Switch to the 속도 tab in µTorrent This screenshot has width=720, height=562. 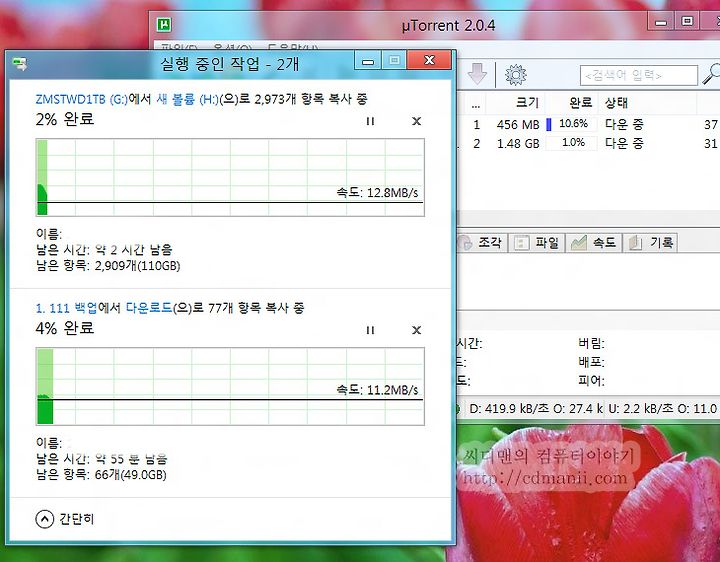tap(594, 242)
